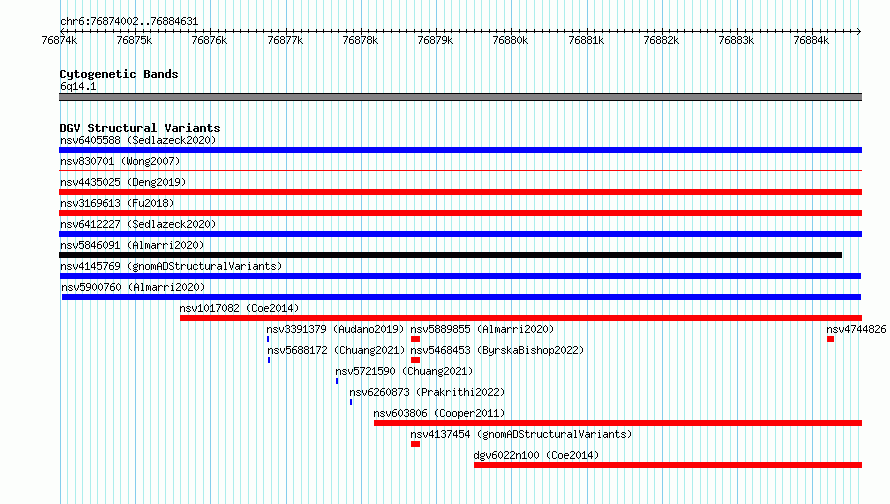Click the small blue marker under nsv3391379
Viewport: 890px width, 504px height.
(268, 339)
